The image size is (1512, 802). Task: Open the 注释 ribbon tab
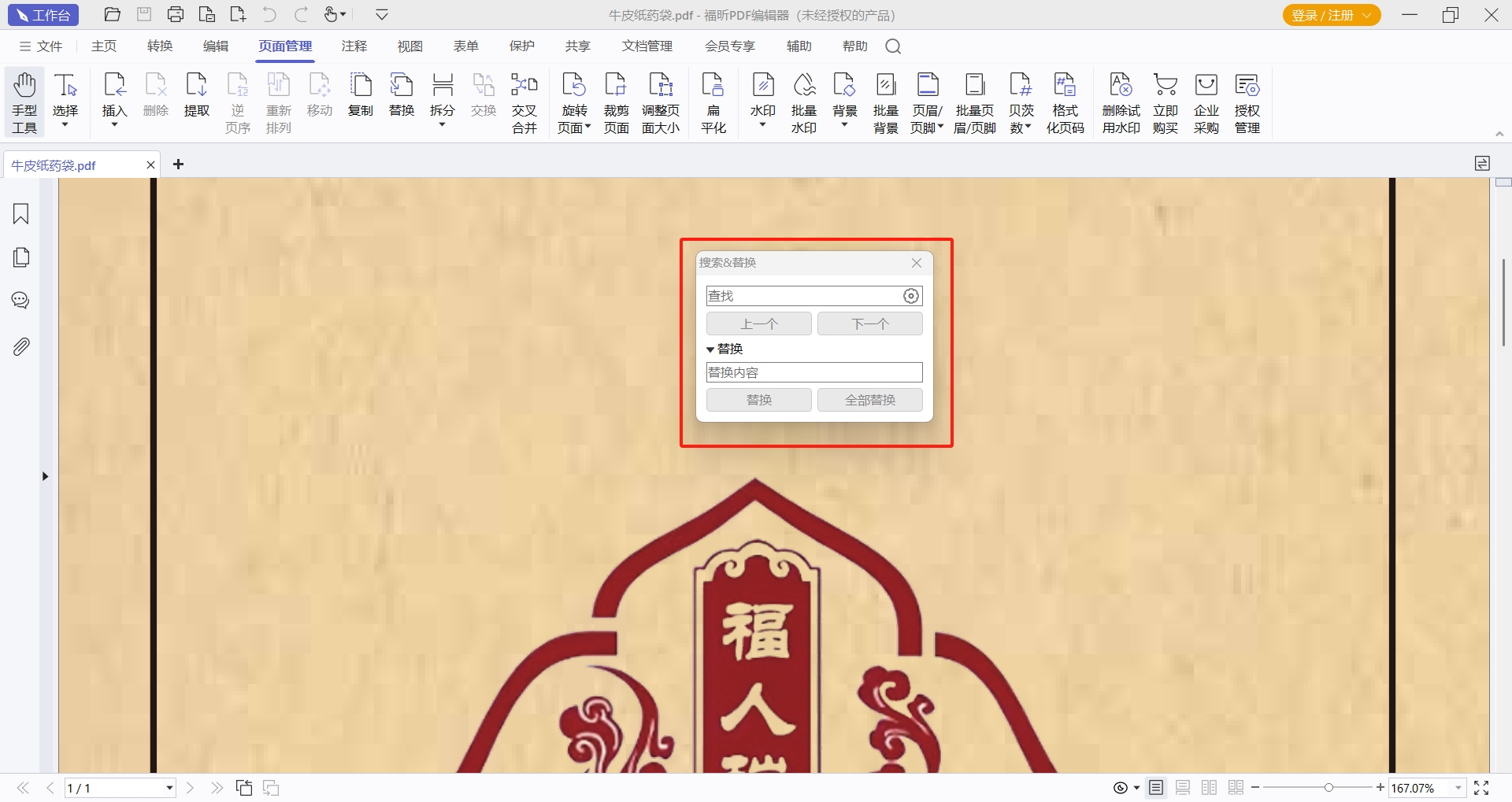coord(354,46)
